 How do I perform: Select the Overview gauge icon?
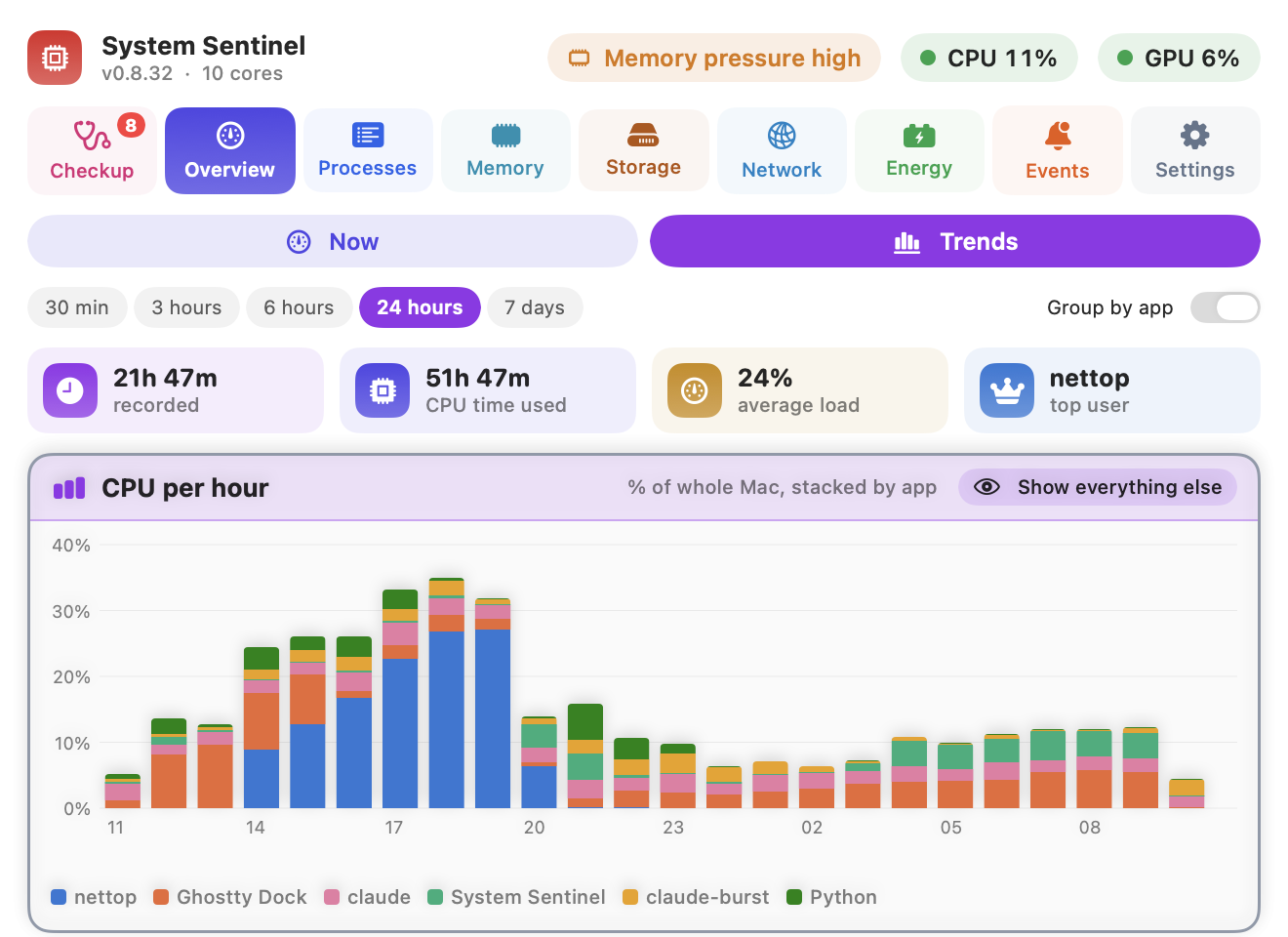[230, 136]
